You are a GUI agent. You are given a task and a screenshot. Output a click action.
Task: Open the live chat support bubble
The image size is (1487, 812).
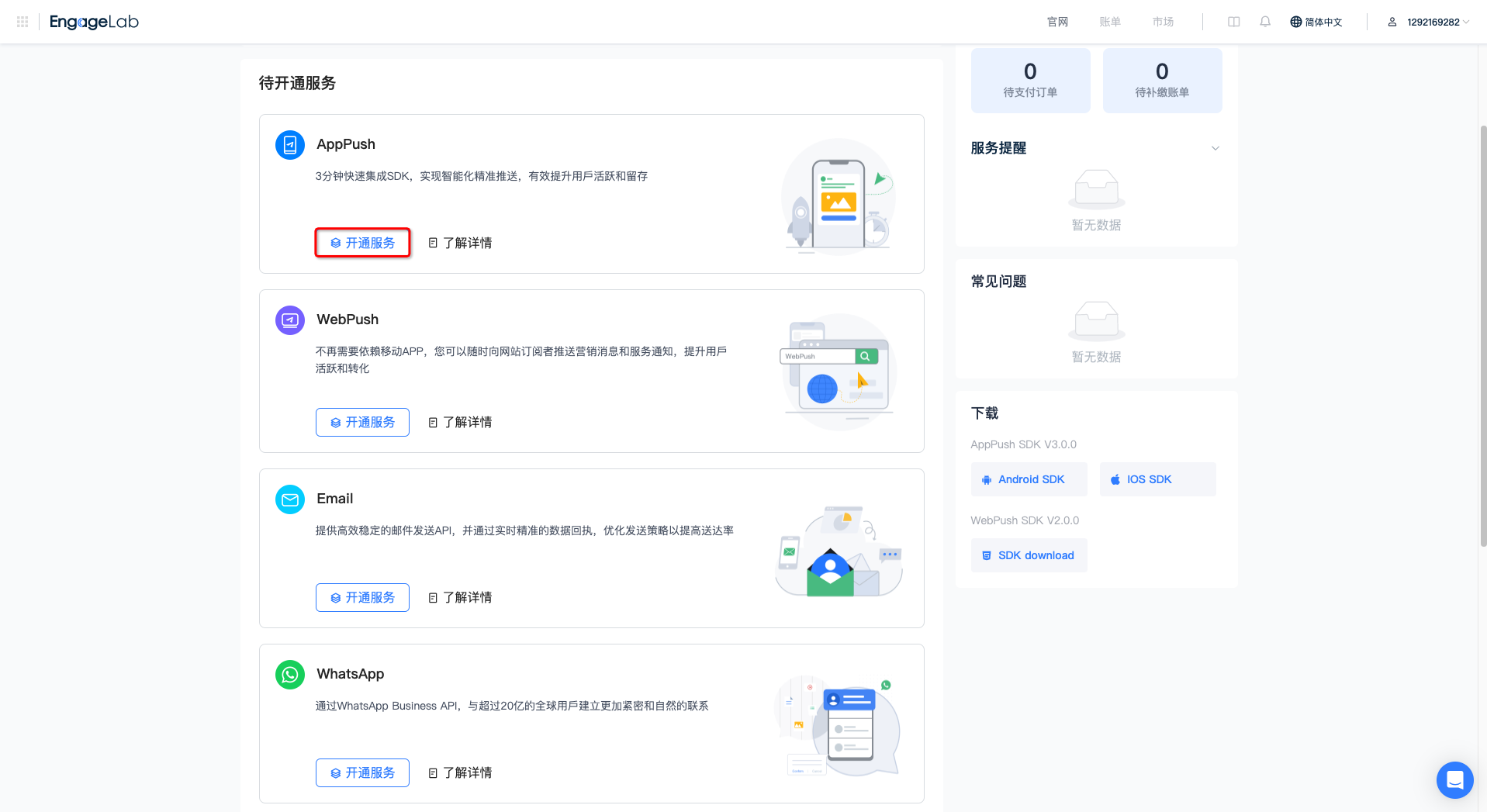pyautogui.click(x=1454, y=779)
